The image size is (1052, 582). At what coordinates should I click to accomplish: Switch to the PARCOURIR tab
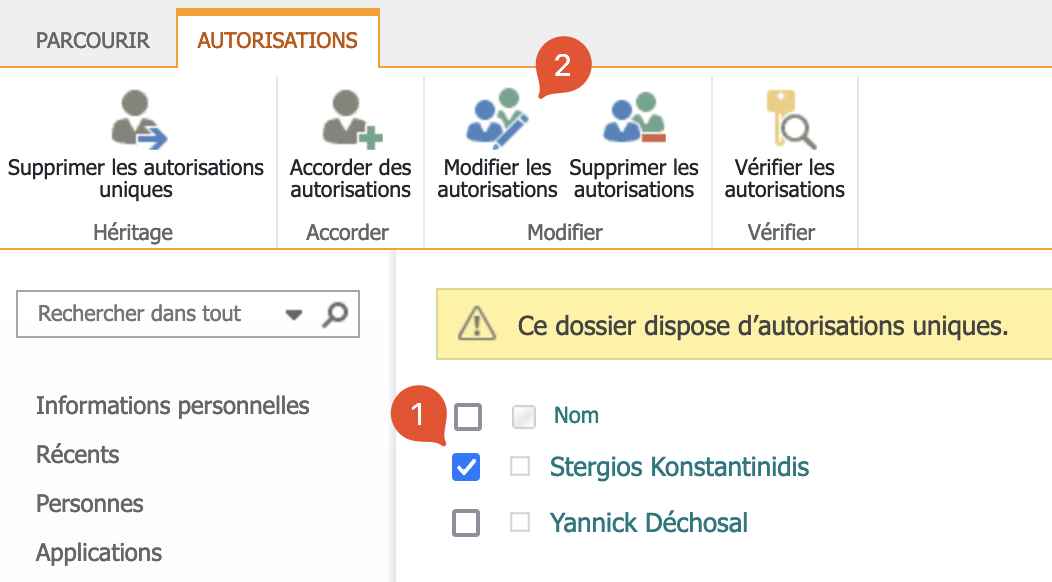(x=93, y=41)
